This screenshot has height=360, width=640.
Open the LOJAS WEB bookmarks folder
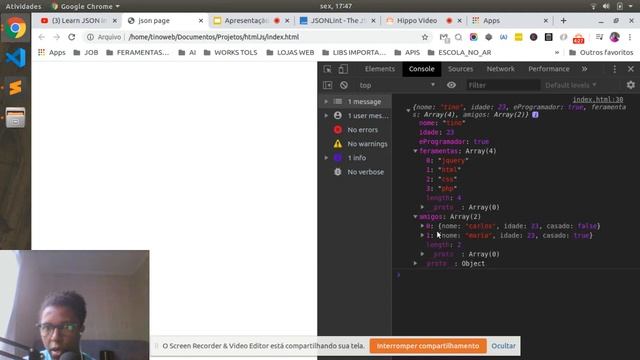click(290, 53)
